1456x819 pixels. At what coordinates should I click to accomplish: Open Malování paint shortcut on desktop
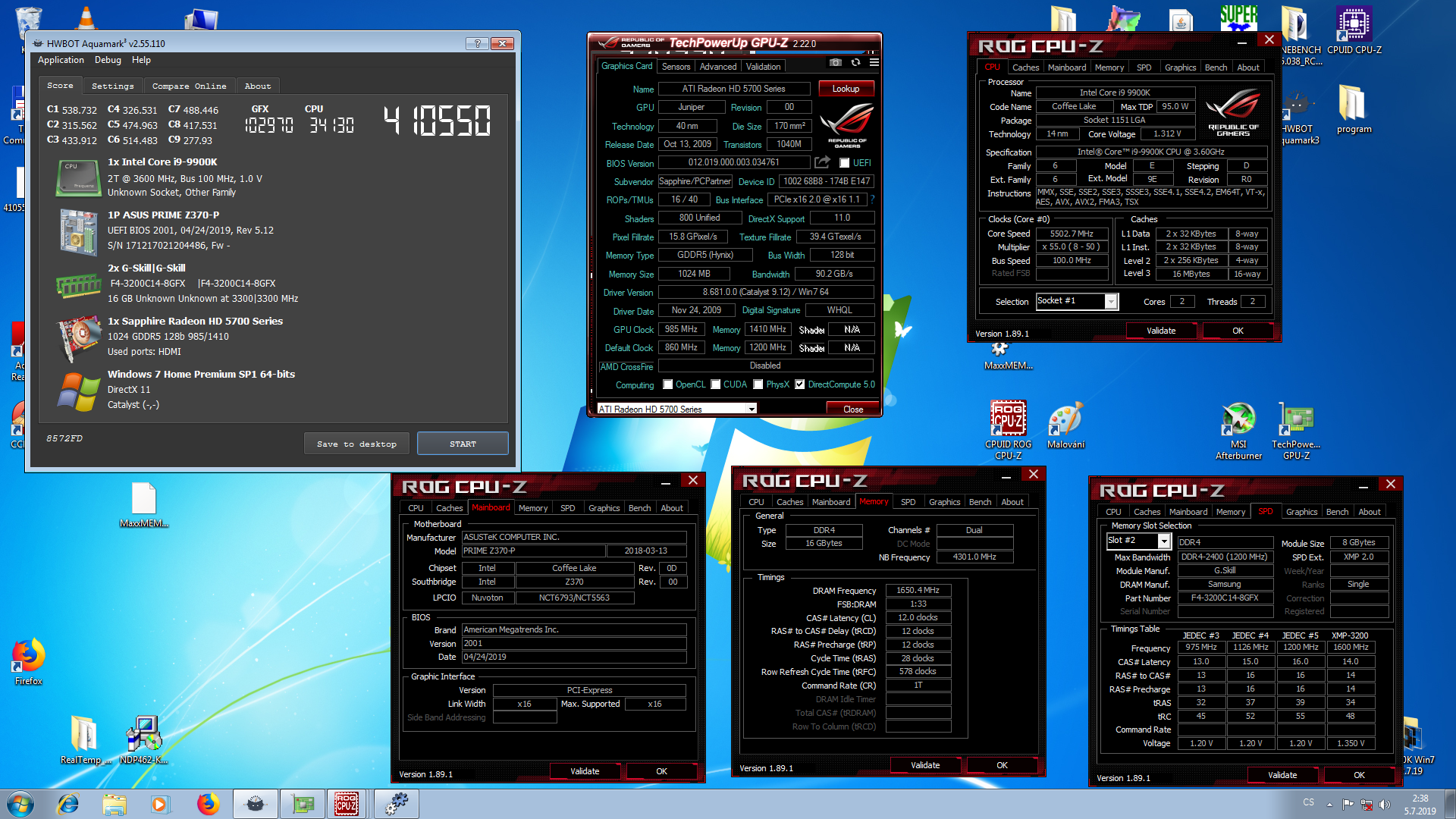1065,426
